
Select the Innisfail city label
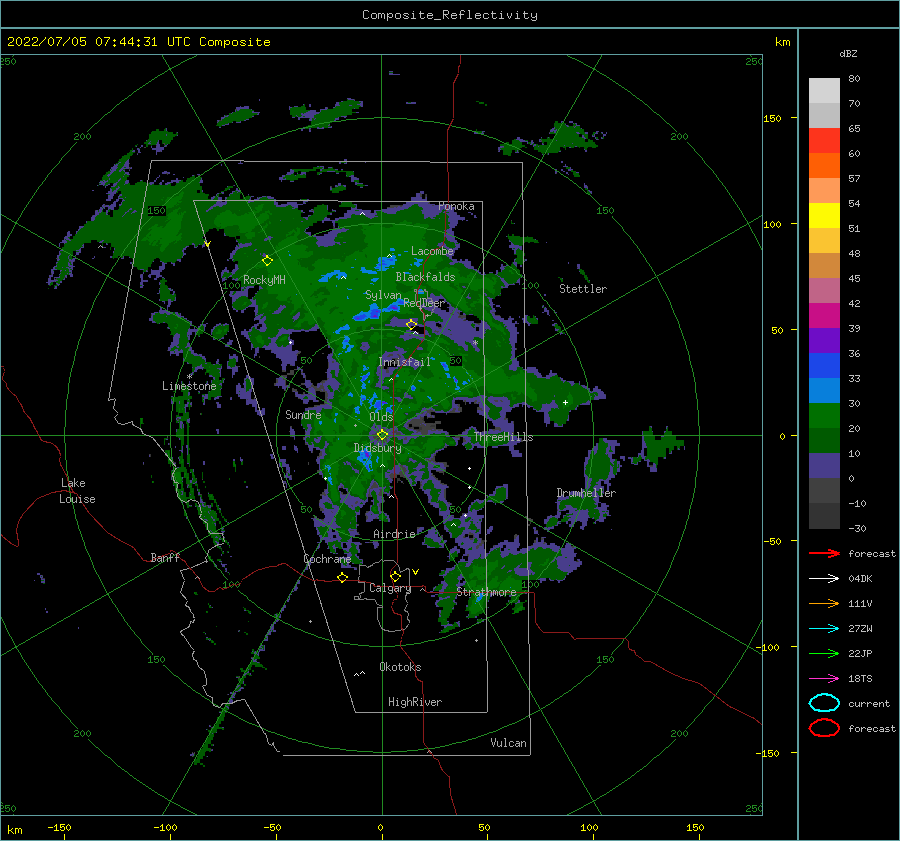pos(404,362)
